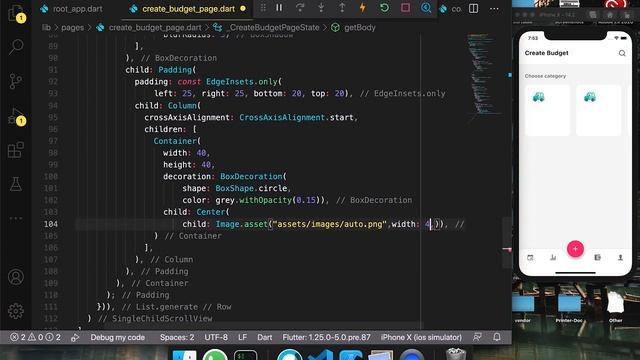Tap wallet tab in simulator bottom bar
The height and width of the screenshot is (360, 640).
point(598,258)
